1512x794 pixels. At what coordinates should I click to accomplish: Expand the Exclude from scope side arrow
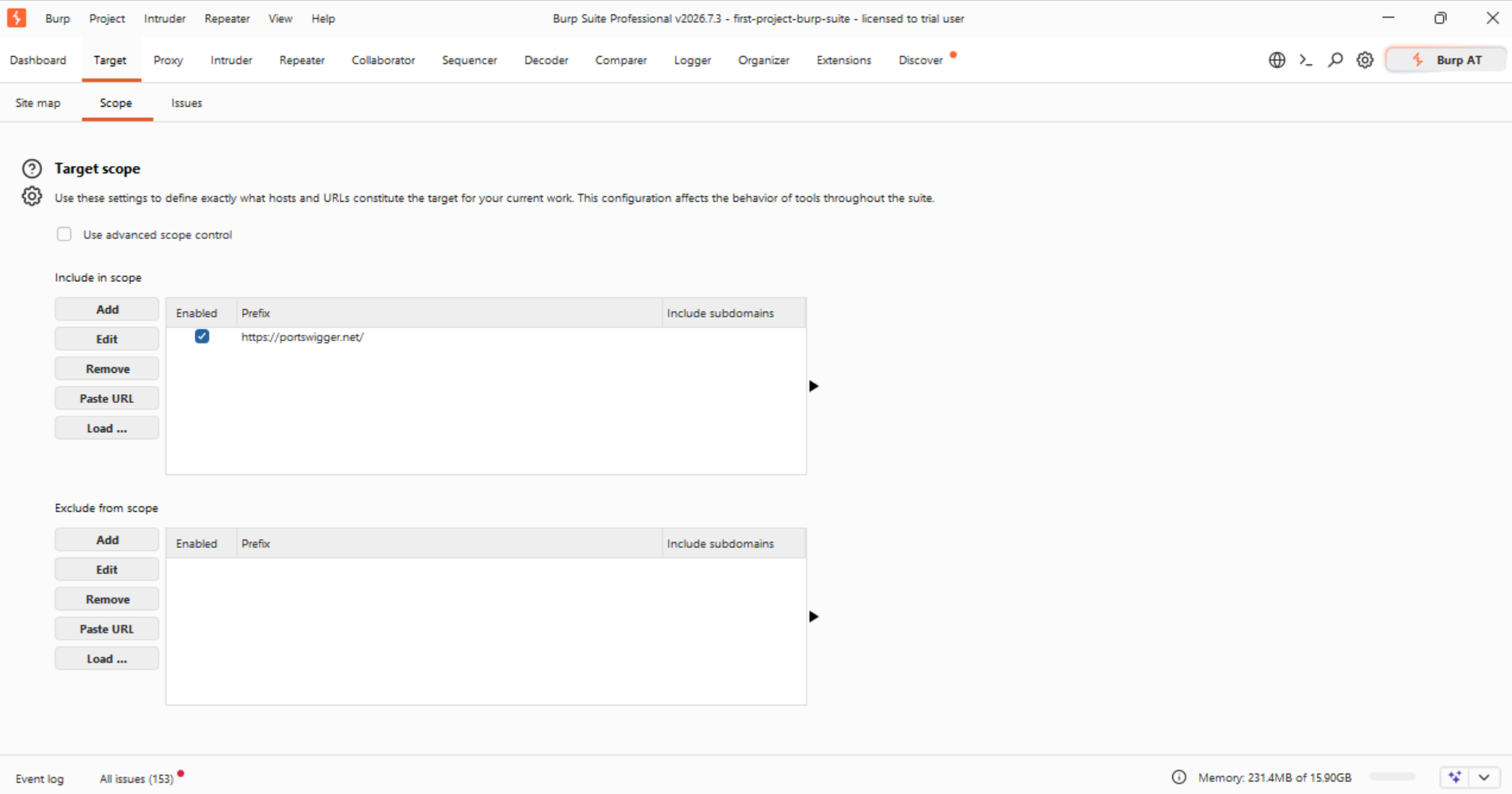(x=813, y=617)
